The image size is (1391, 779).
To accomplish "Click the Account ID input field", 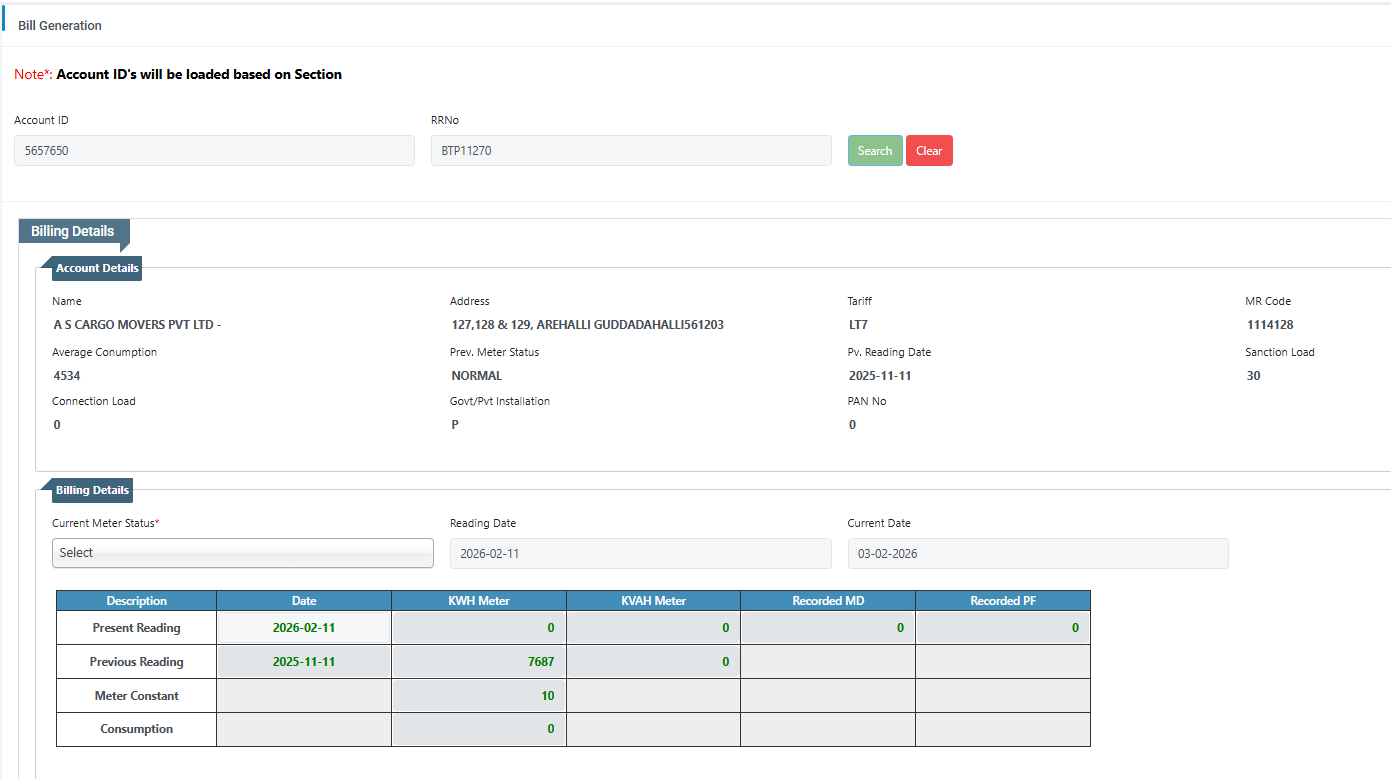I will click(x=214, y=151).
